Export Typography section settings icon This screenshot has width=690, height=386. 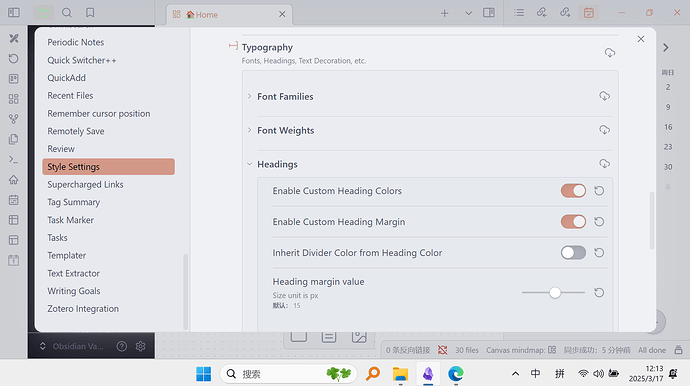pyautogui.click(x=610, y=53)
